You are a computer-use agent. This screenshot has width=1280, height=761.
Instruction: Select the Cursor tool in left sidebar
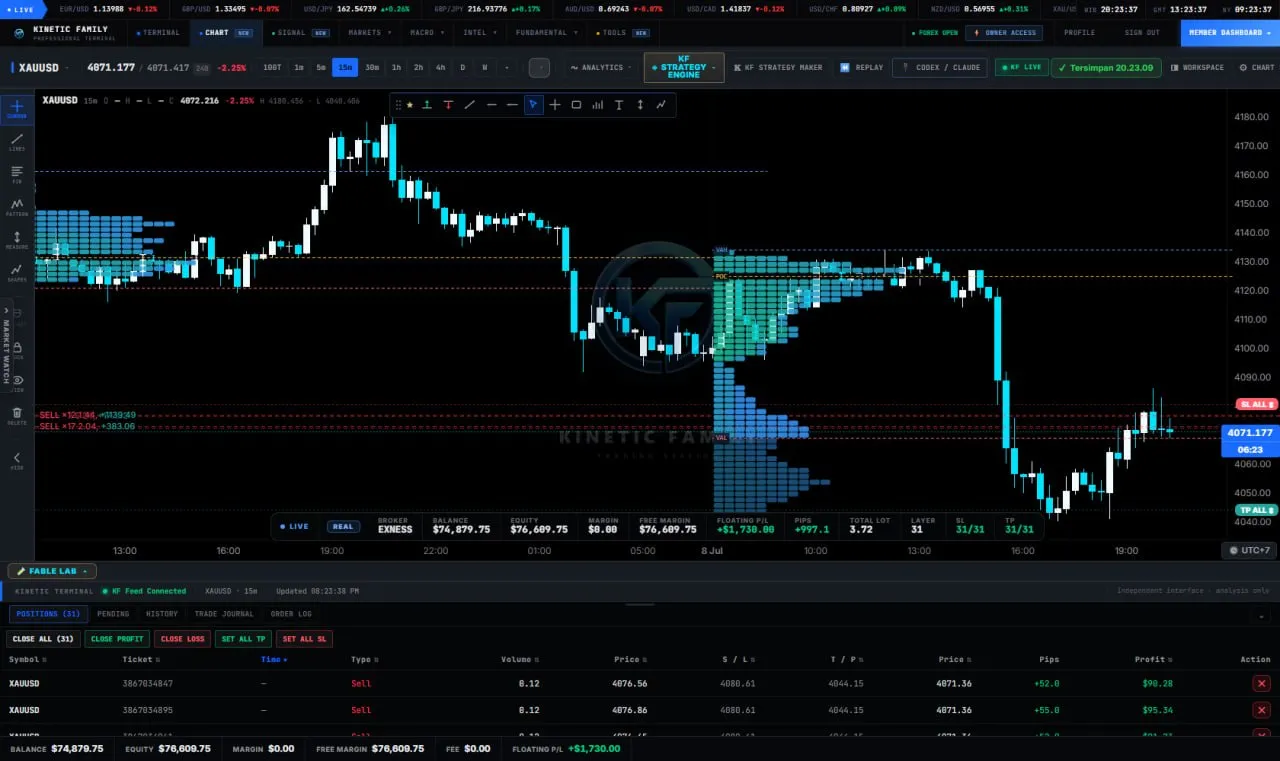tap(17, 109)
